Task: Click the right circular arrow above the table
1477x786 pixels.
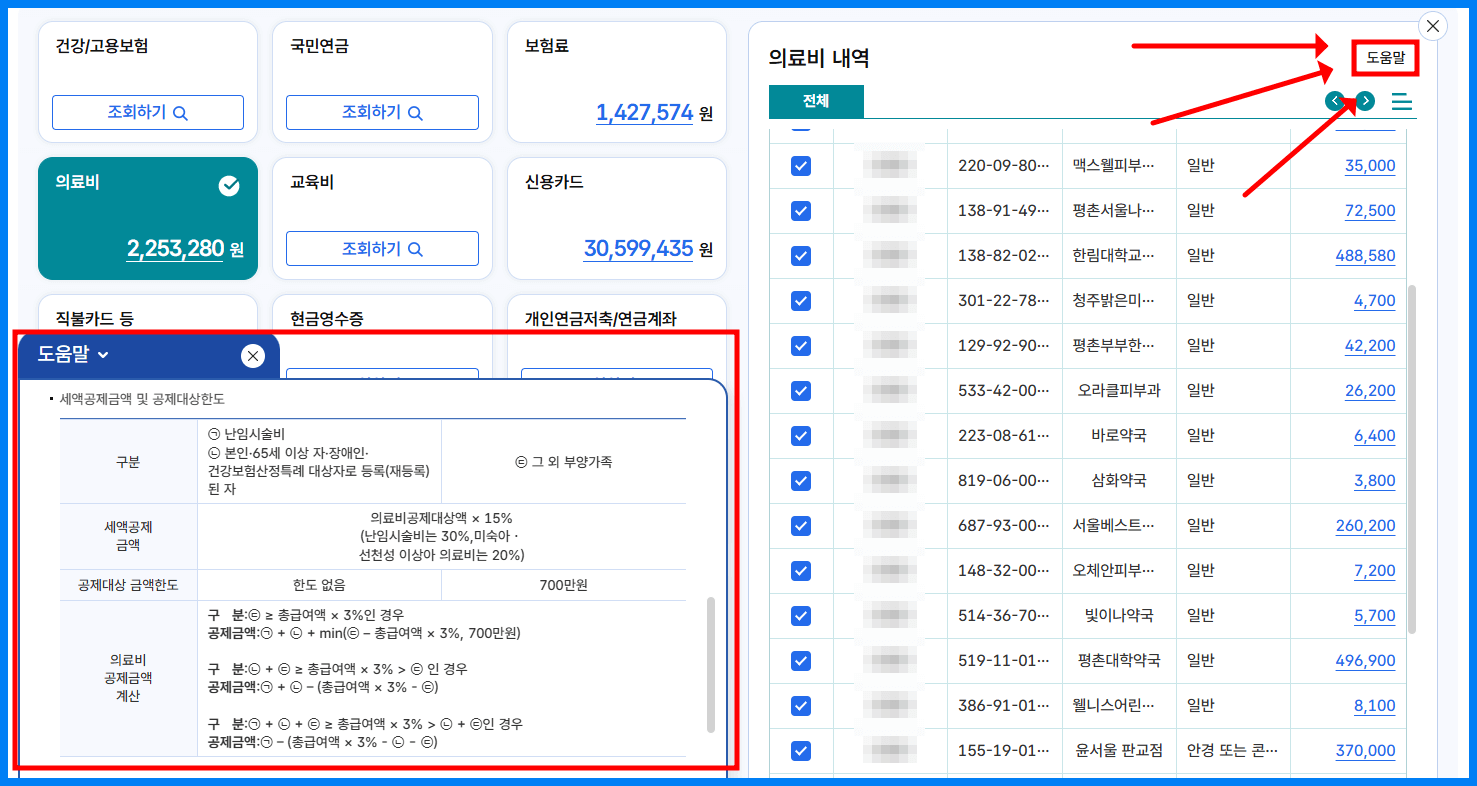Action: (1363, 101)
